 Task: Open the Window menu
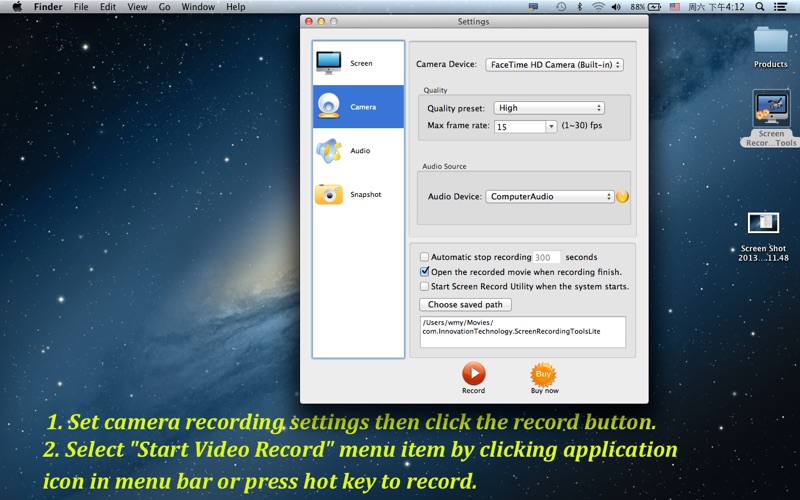(198, 7)
